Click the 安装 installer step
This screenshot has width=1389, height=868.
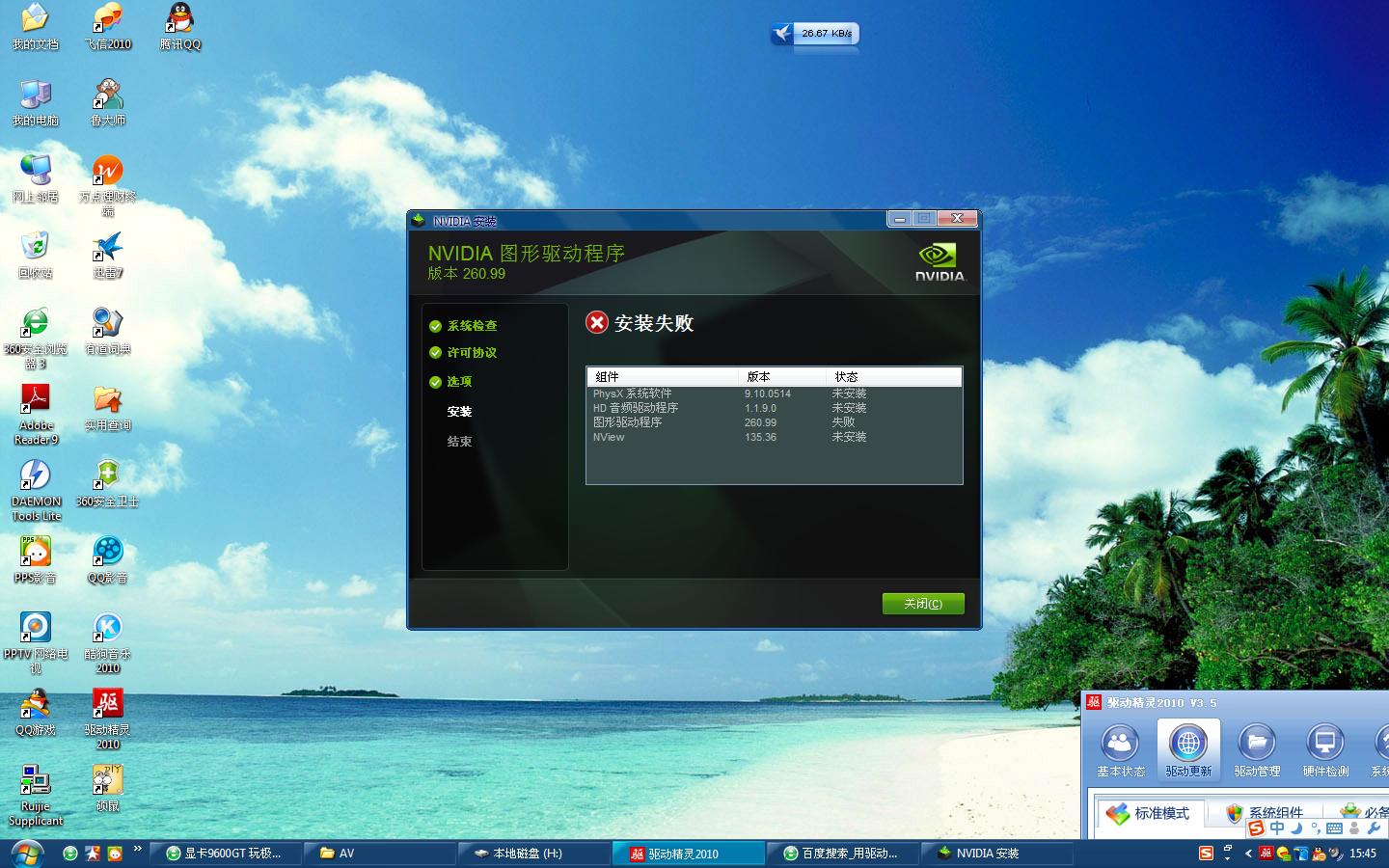coord(459,412)
